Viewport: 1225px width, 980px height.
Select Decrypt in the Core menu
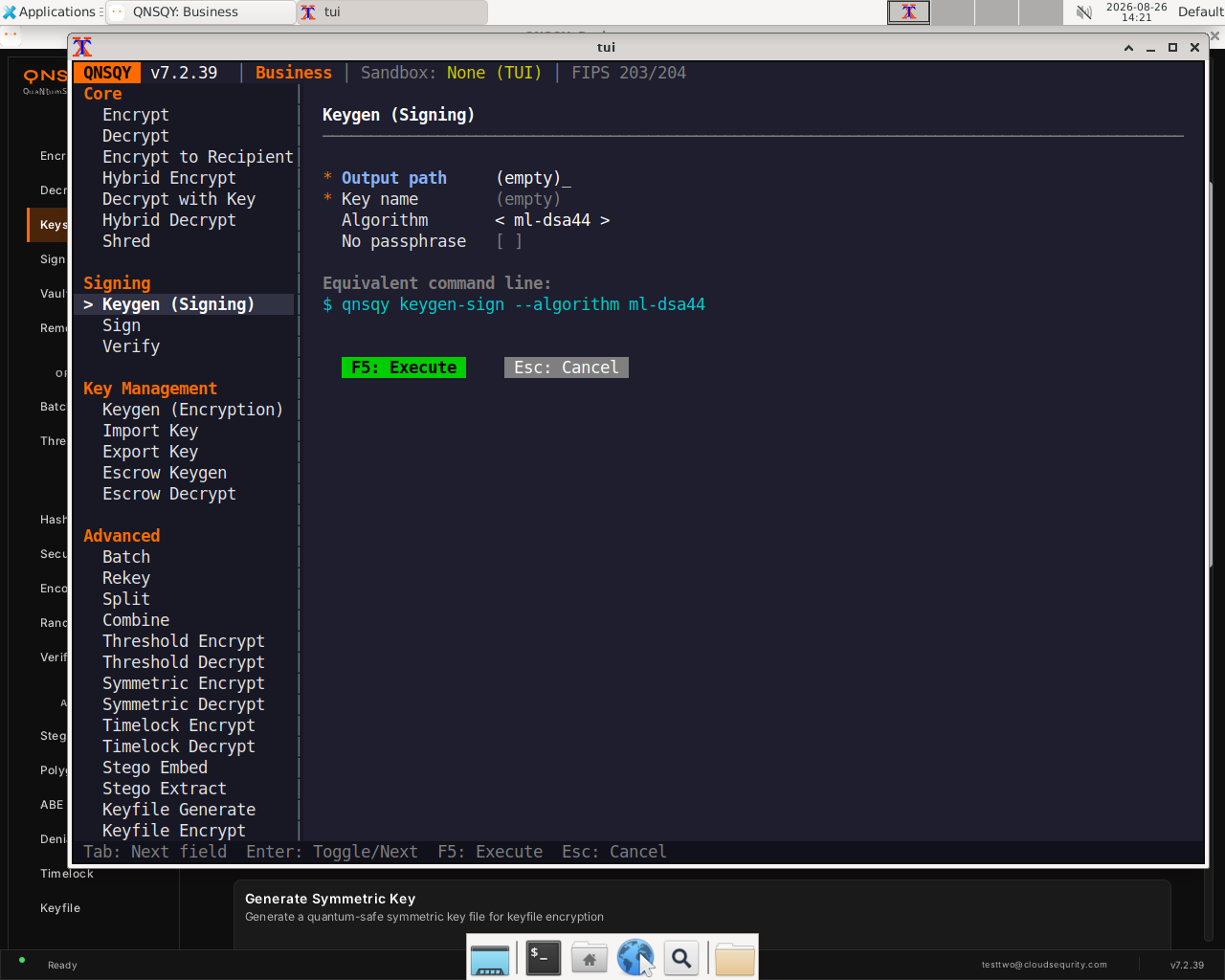(136, 136)
